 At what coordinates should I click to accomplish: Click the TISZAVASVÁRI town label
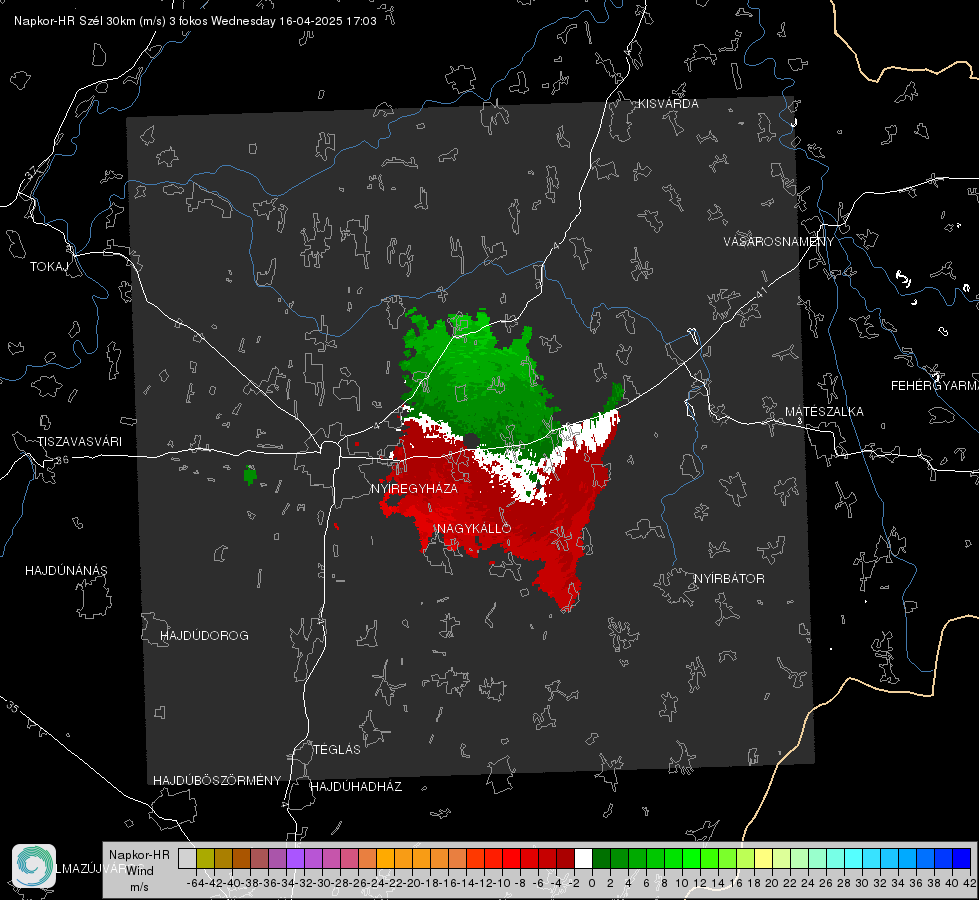(79, 442)
